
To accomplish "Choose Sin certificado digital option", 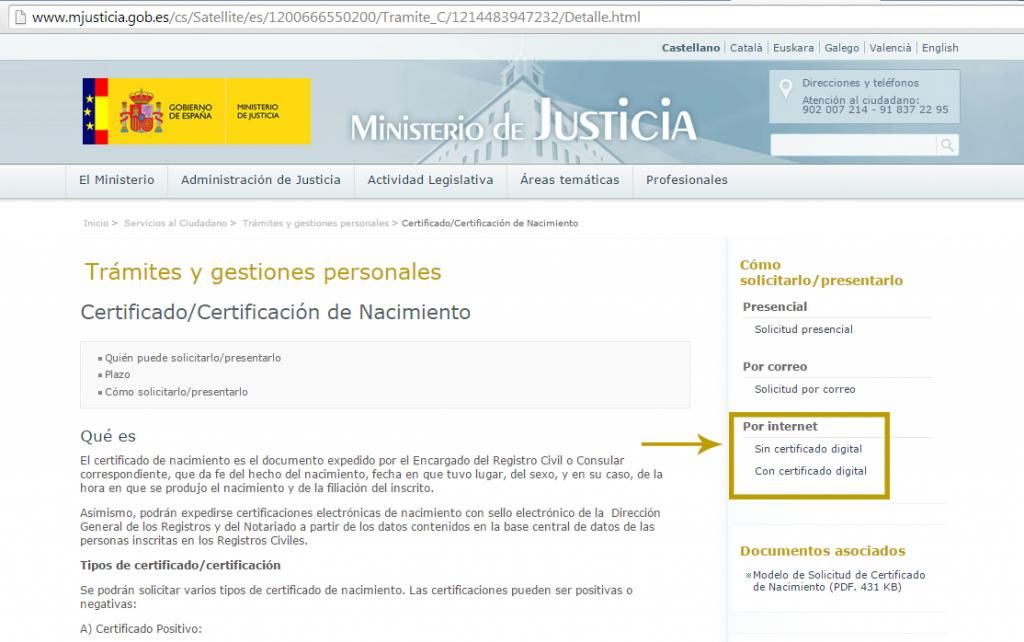I will pos(808,449).
